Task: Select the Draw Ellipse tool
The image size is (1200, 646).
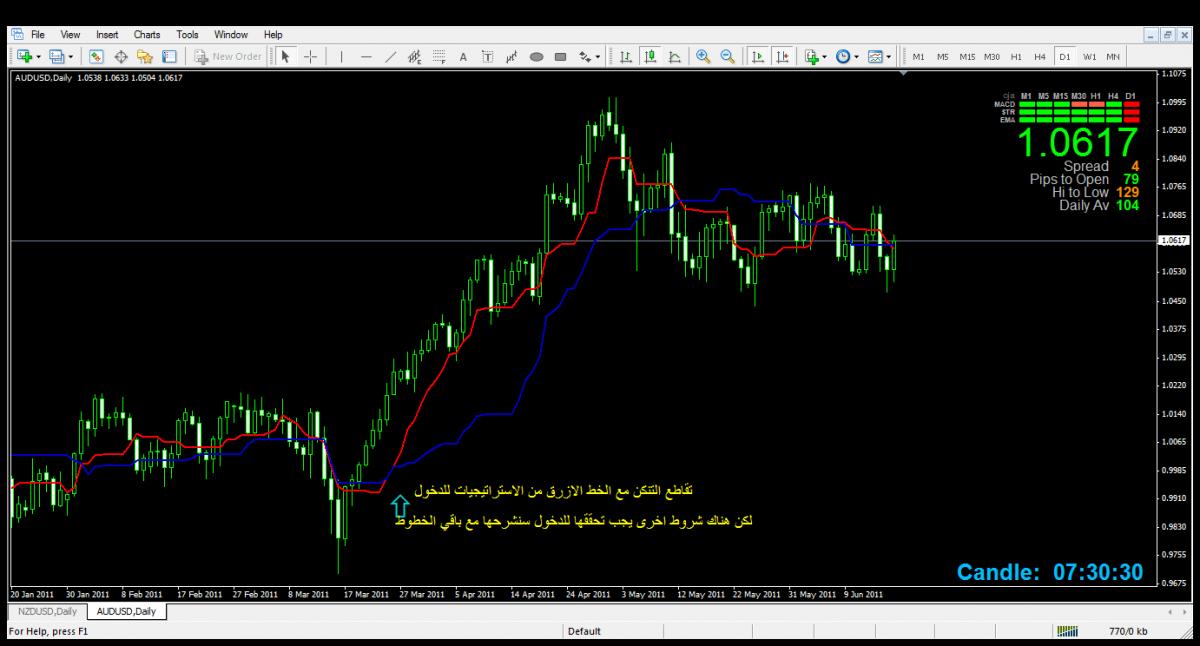Action: [x=536, y=57]
